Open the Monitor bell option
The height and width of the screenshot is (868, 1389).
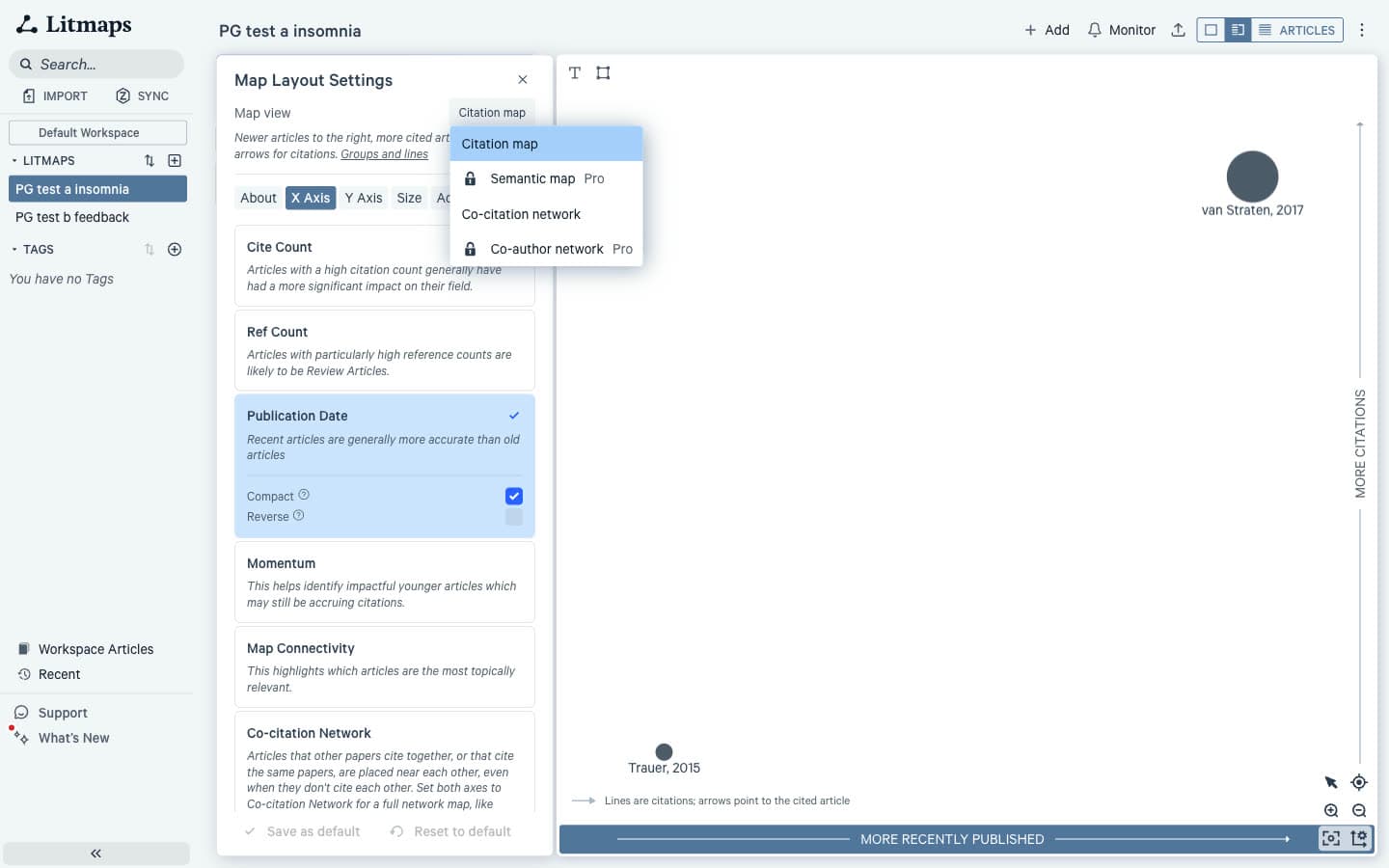tap(1121, 30)
